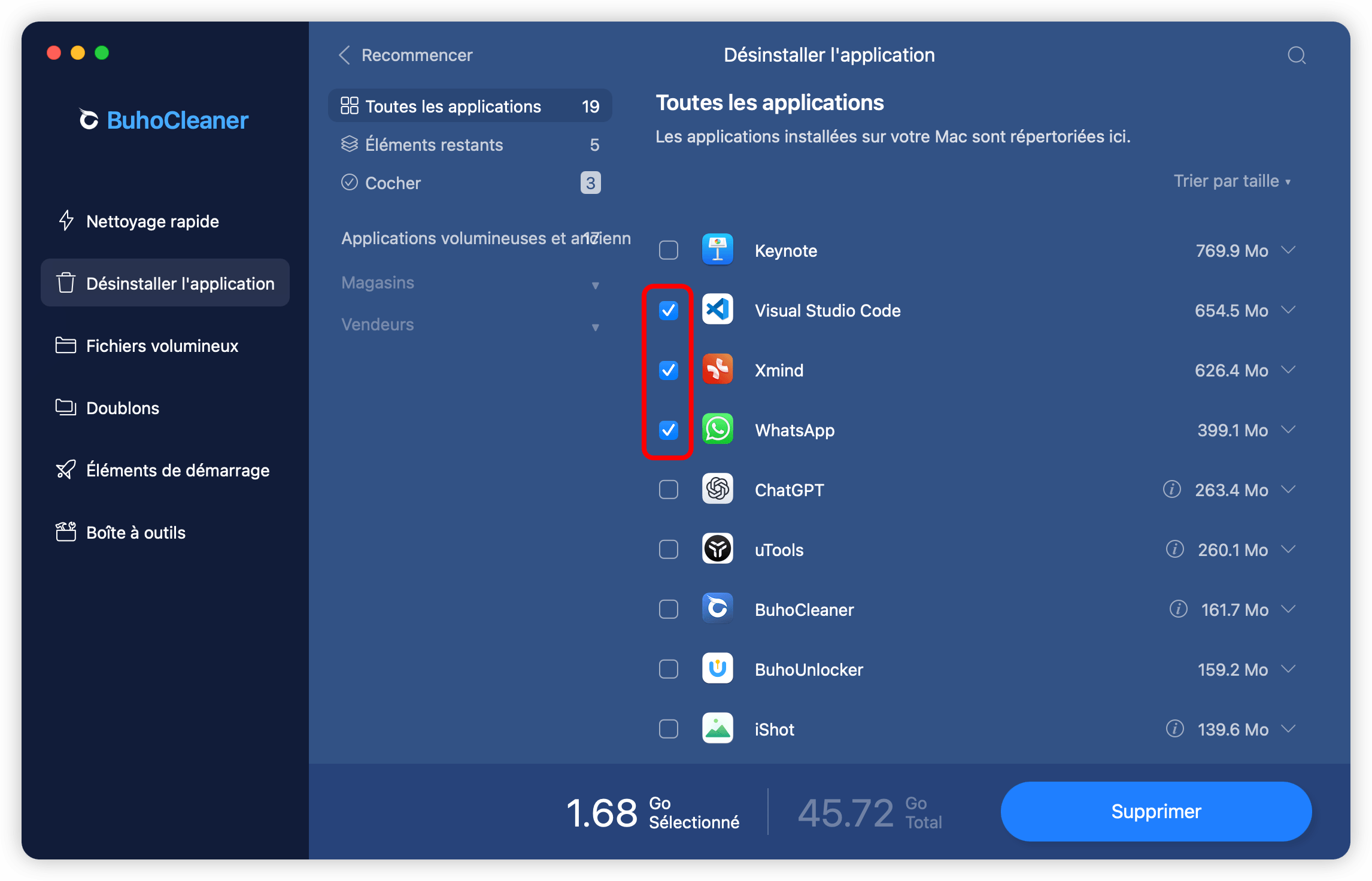Show info for uTools
1372x881 pixels.
tap(1174, 549)
